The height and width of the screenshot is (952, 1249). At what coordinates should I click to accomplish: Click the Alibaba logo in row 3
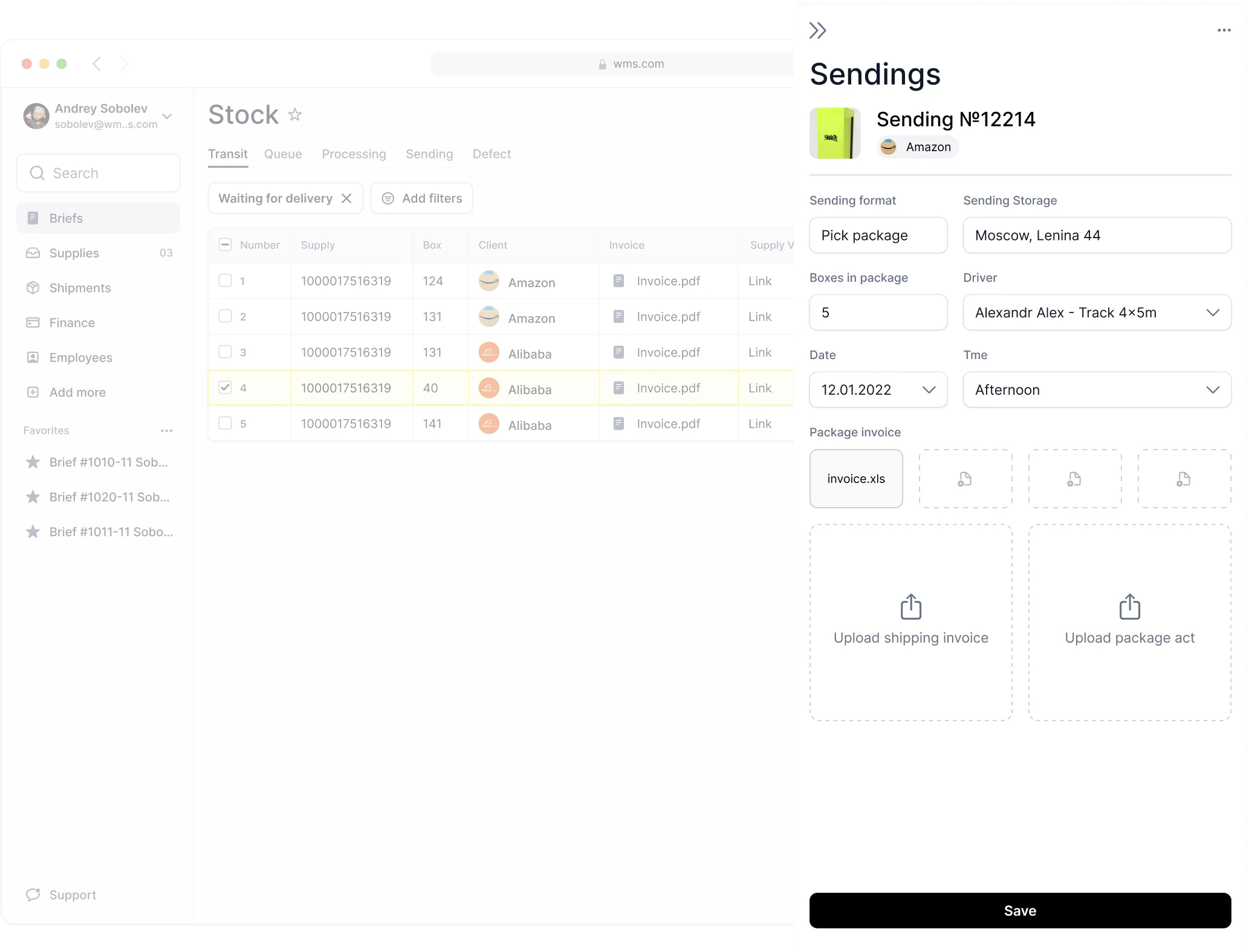pyautogui.click(x=489, y=352)
